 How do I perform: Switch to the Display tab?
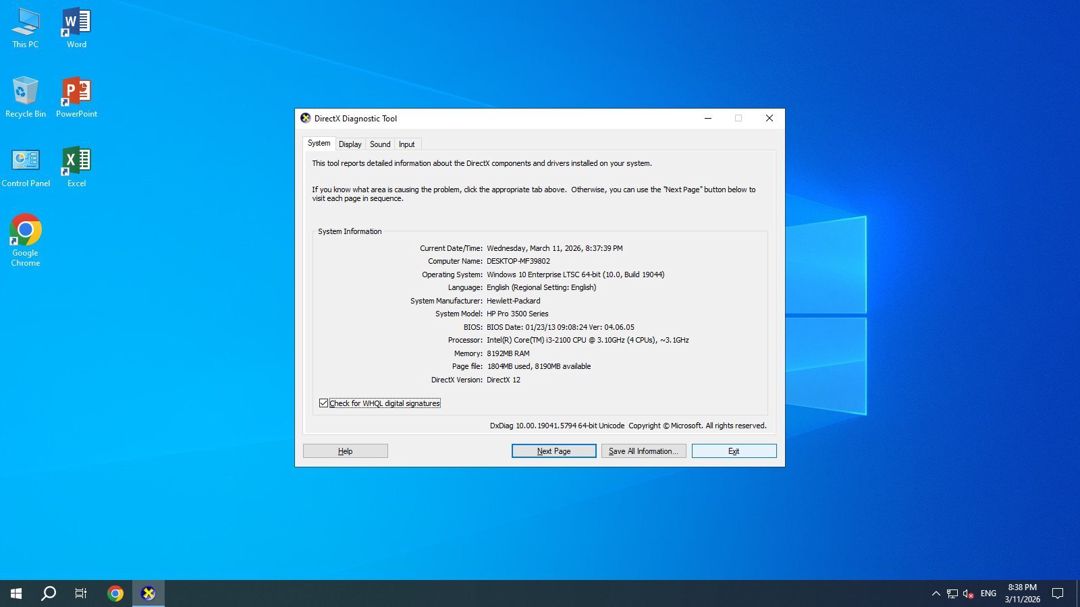[x=350, y=144]
